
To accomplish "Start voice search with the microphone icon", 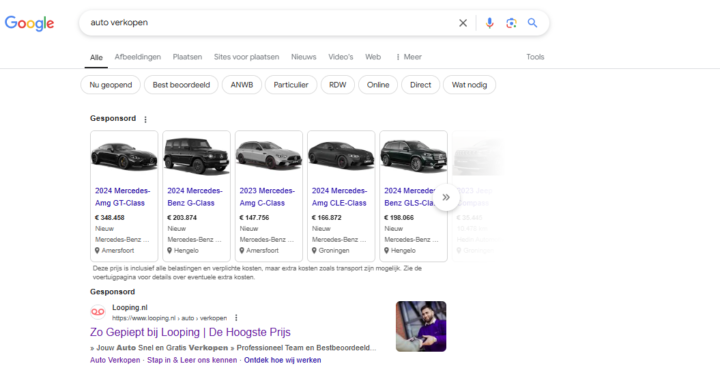I will (x=489, y=23).
